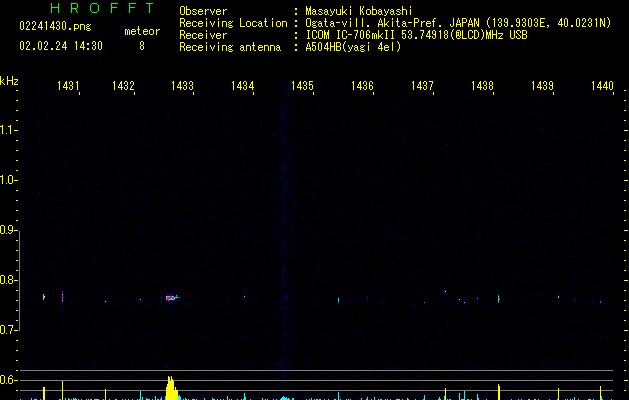
Task: Click the Receiving antenna label
Action: (x=230, y=47)
